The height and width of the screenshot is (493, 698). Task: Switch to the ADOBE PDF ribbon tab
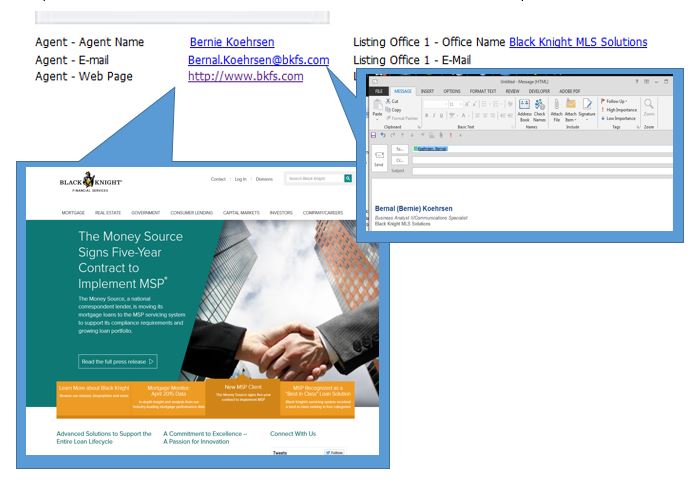tap(570, 91)
